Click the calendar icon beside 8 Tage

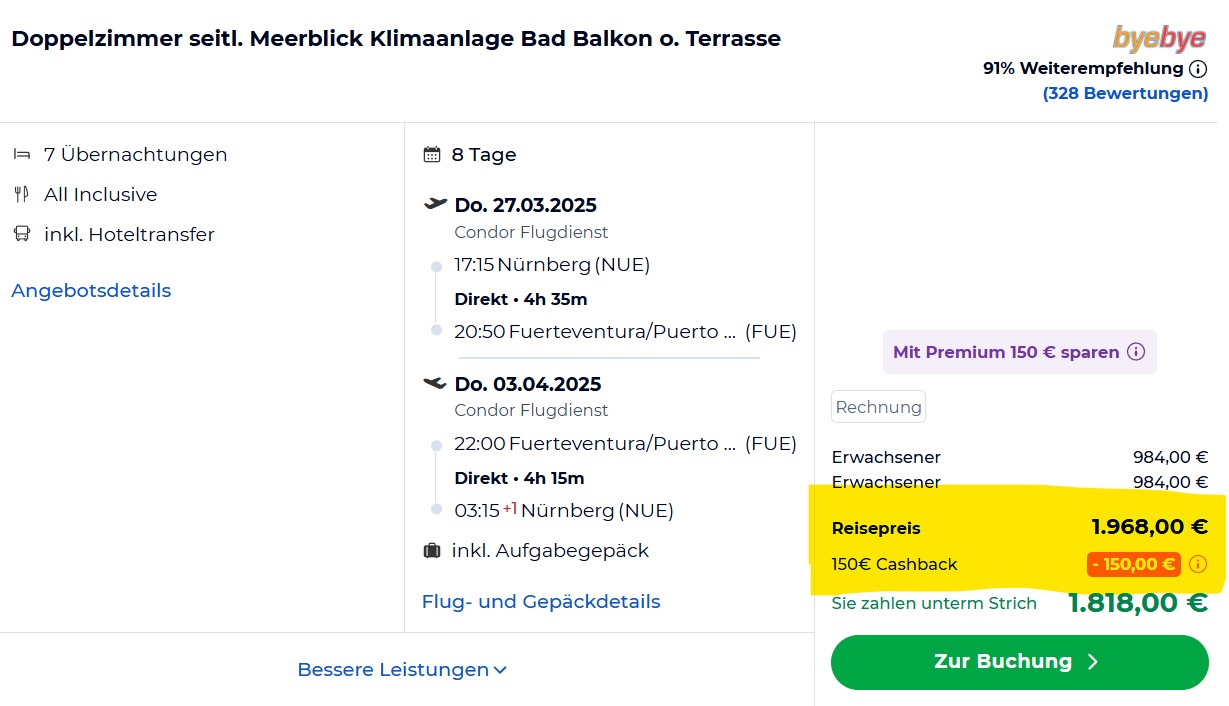(x=432, y=155)
